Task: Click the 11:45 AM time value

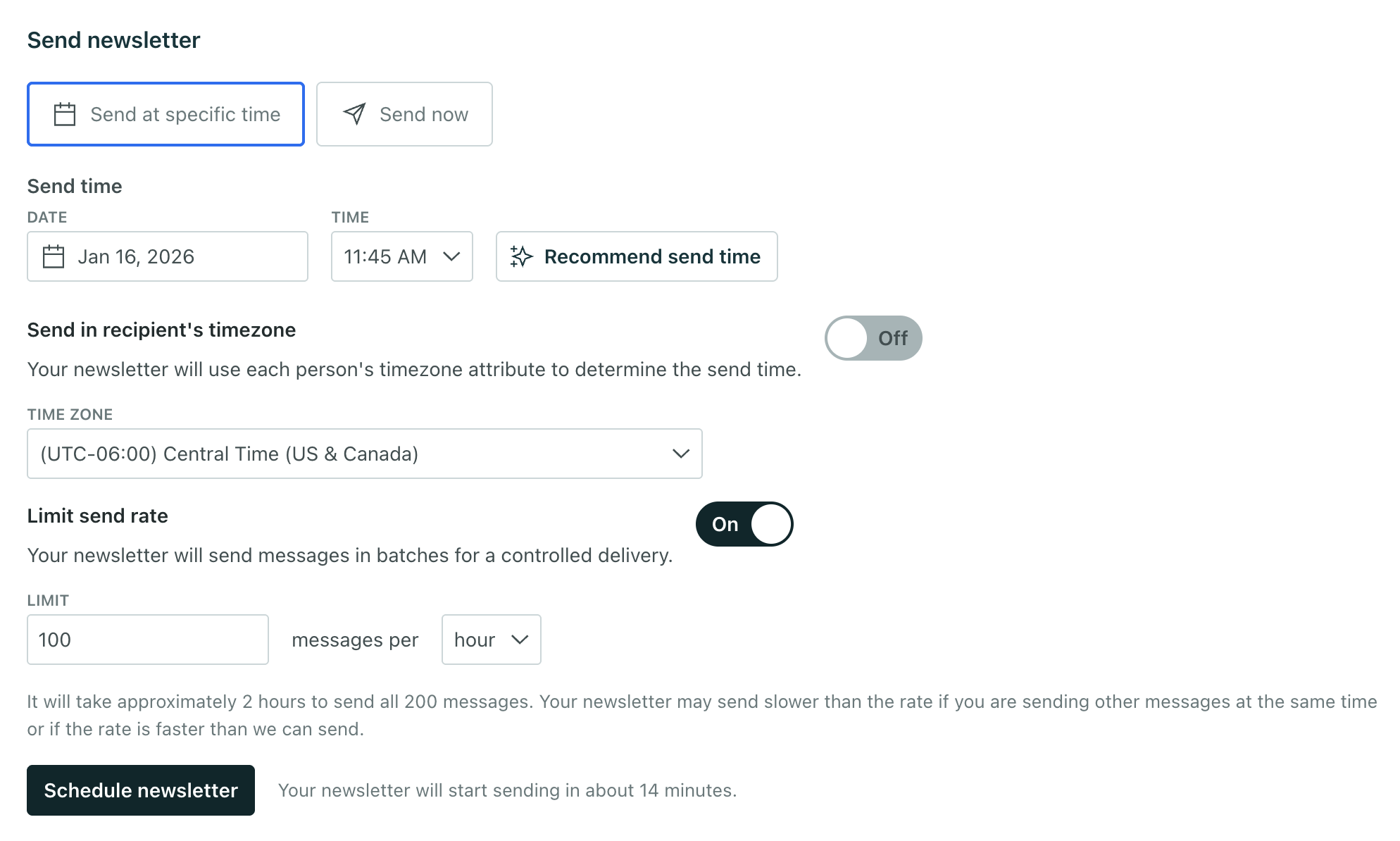Action: click(385, 256)
